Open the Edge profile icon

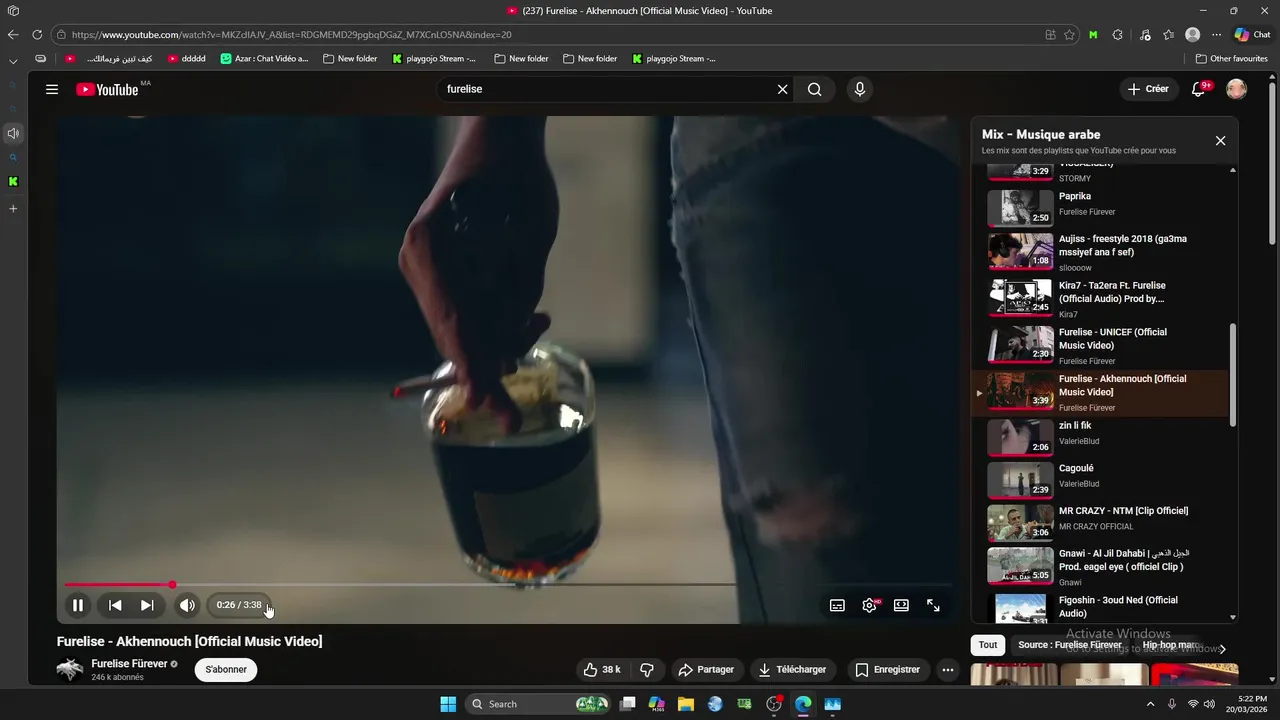coord(1192,34)
